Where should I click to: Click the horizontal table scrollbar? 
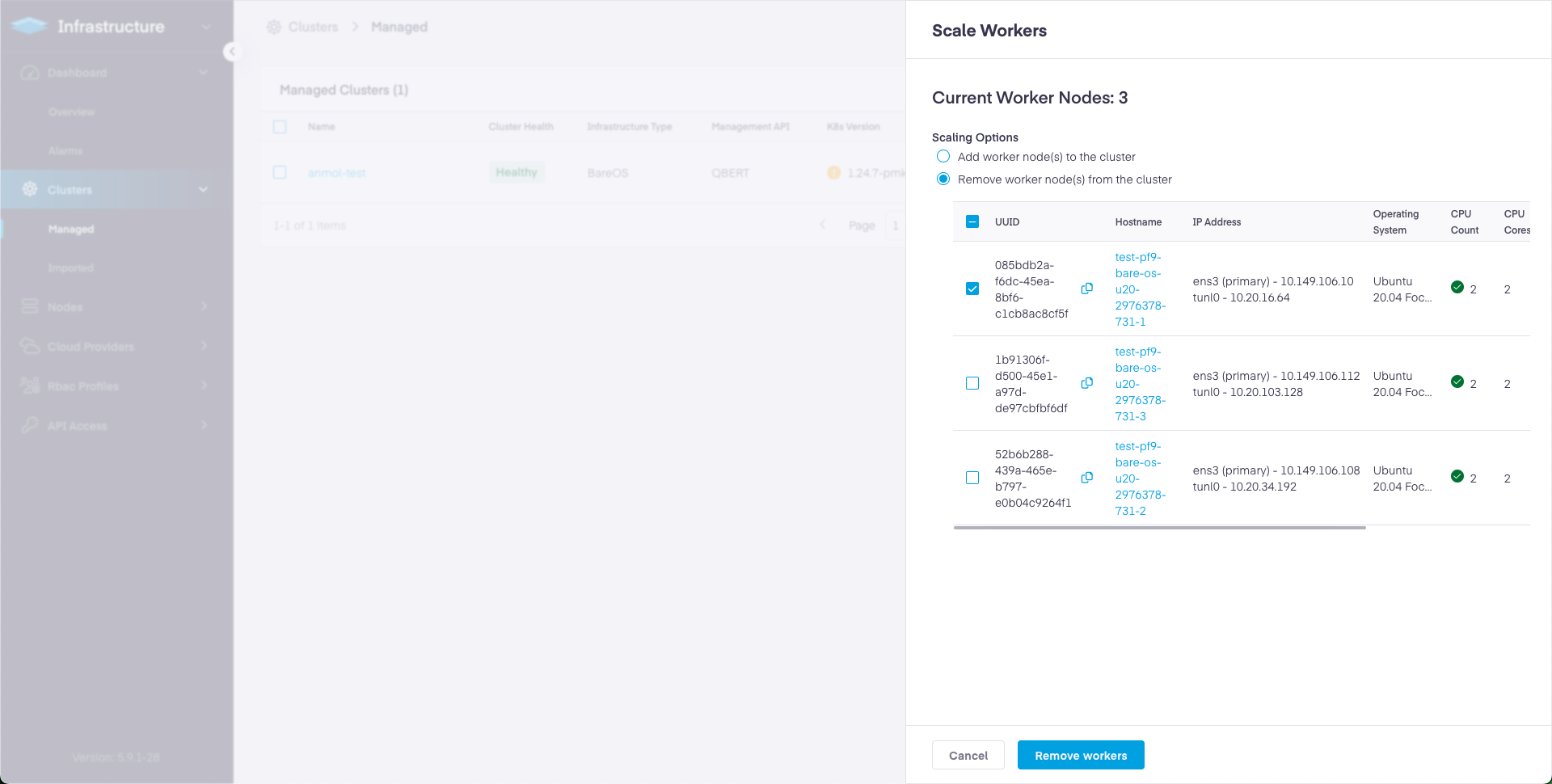tap(1159, 528)
